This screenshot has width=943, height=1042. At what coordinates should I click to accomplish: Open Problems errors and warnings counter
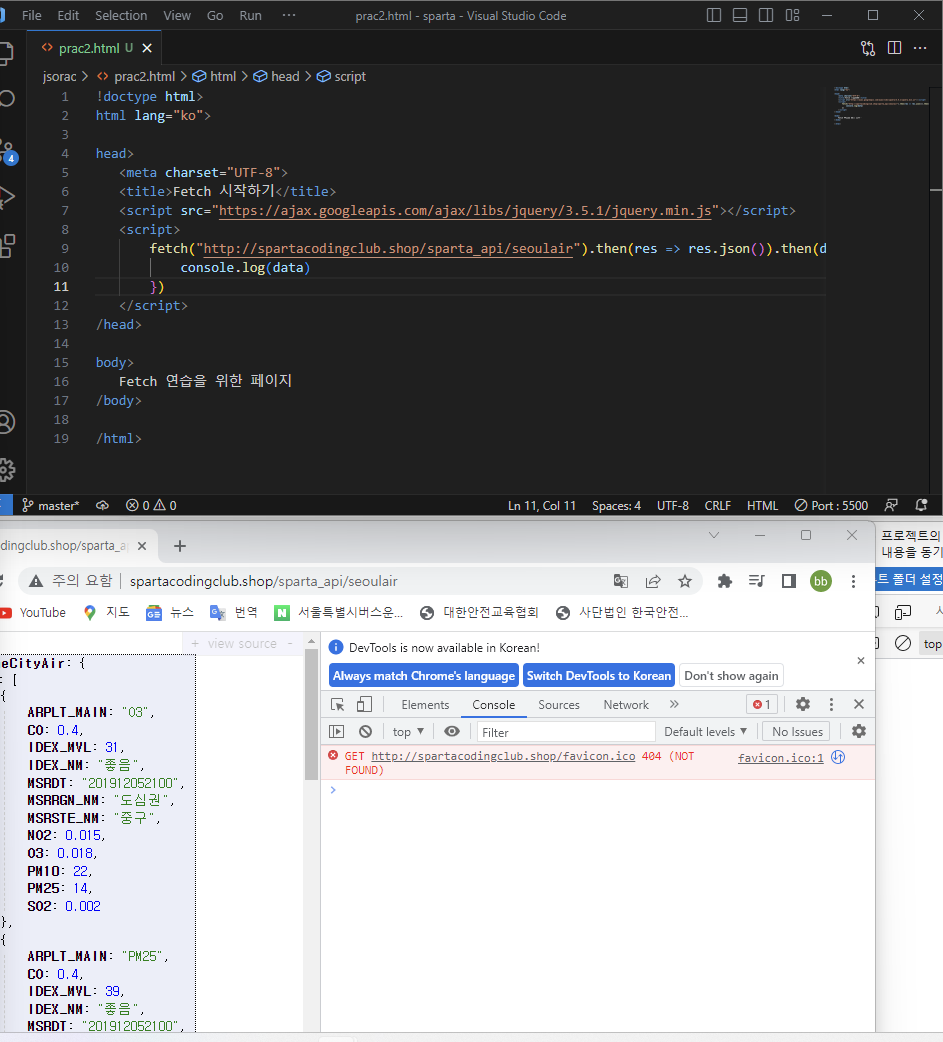152,506
